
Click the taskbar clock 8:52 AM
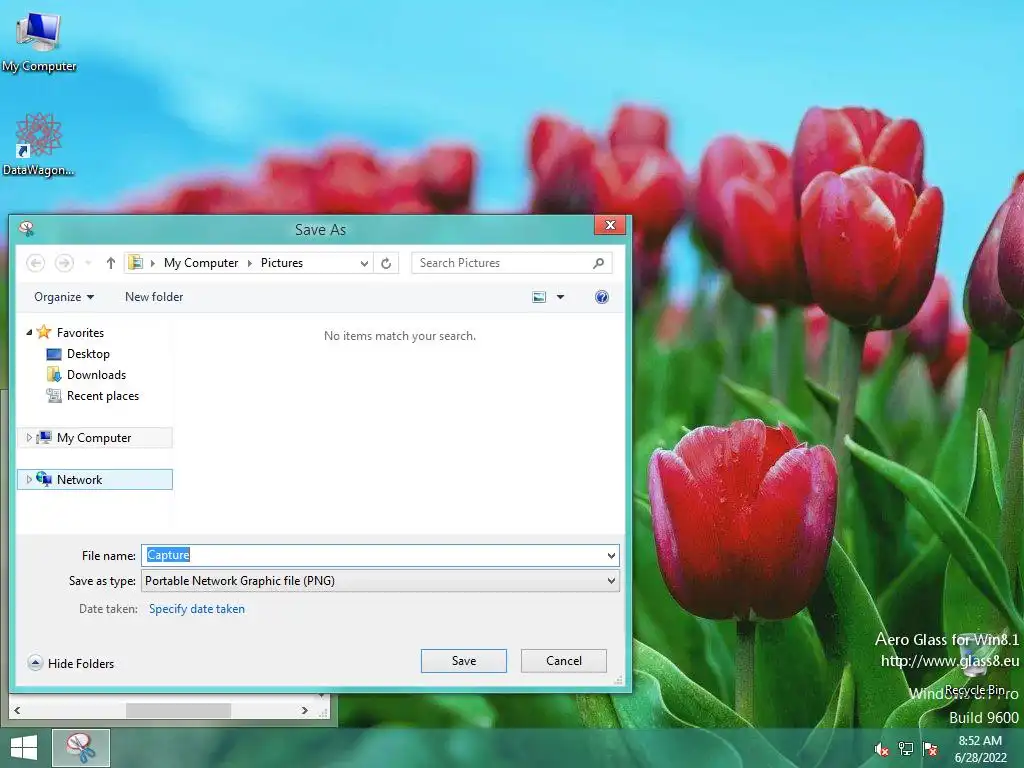tap(980, 741)
